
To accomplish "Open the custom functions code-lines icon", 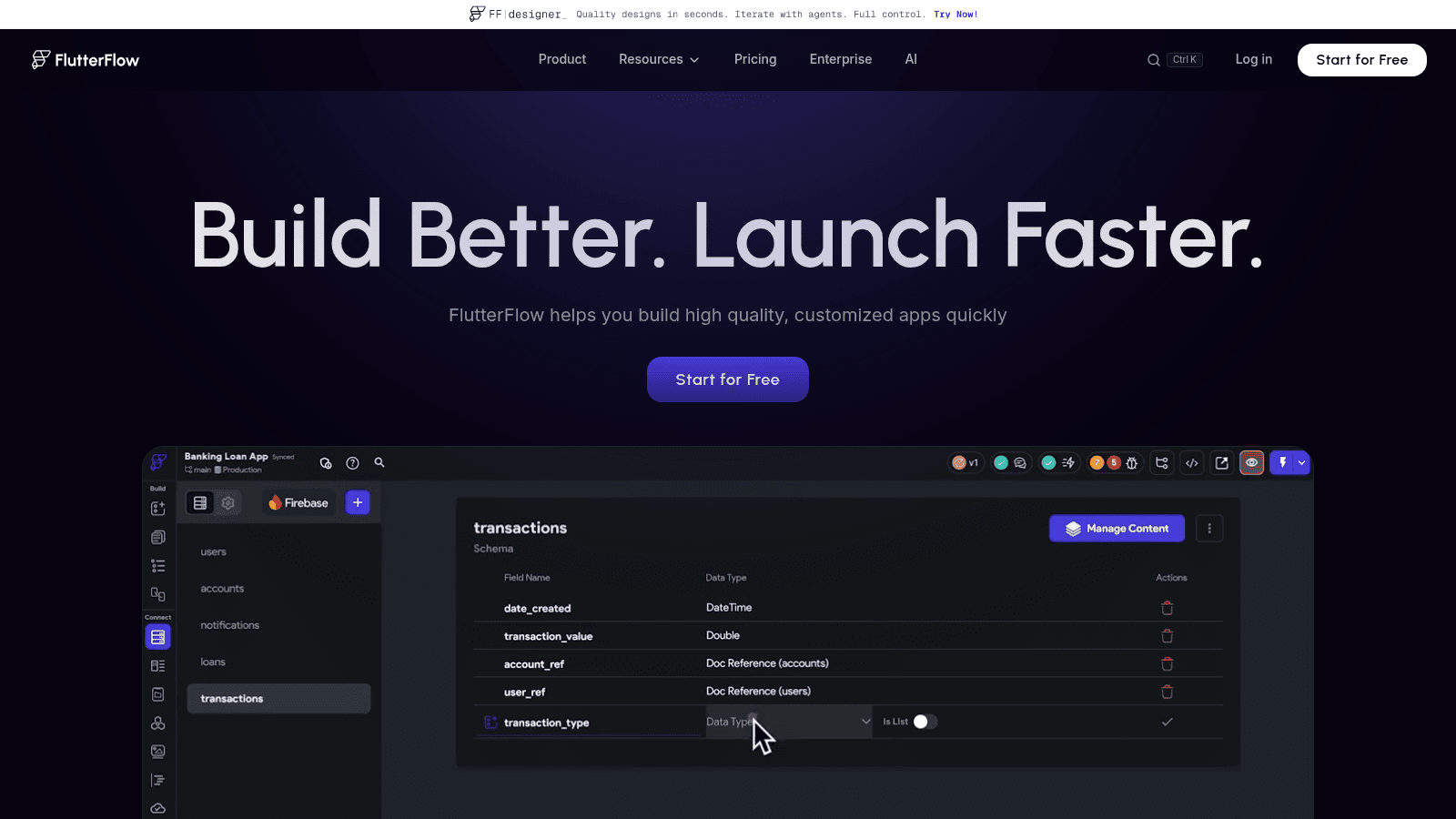I will (x=158, y=780).
